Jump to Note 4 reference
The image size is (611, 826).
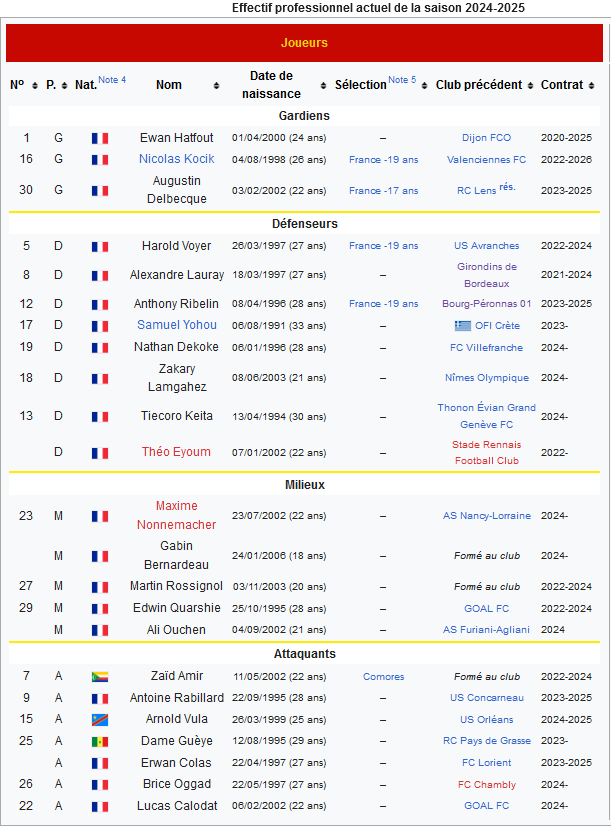click(112, 80)
